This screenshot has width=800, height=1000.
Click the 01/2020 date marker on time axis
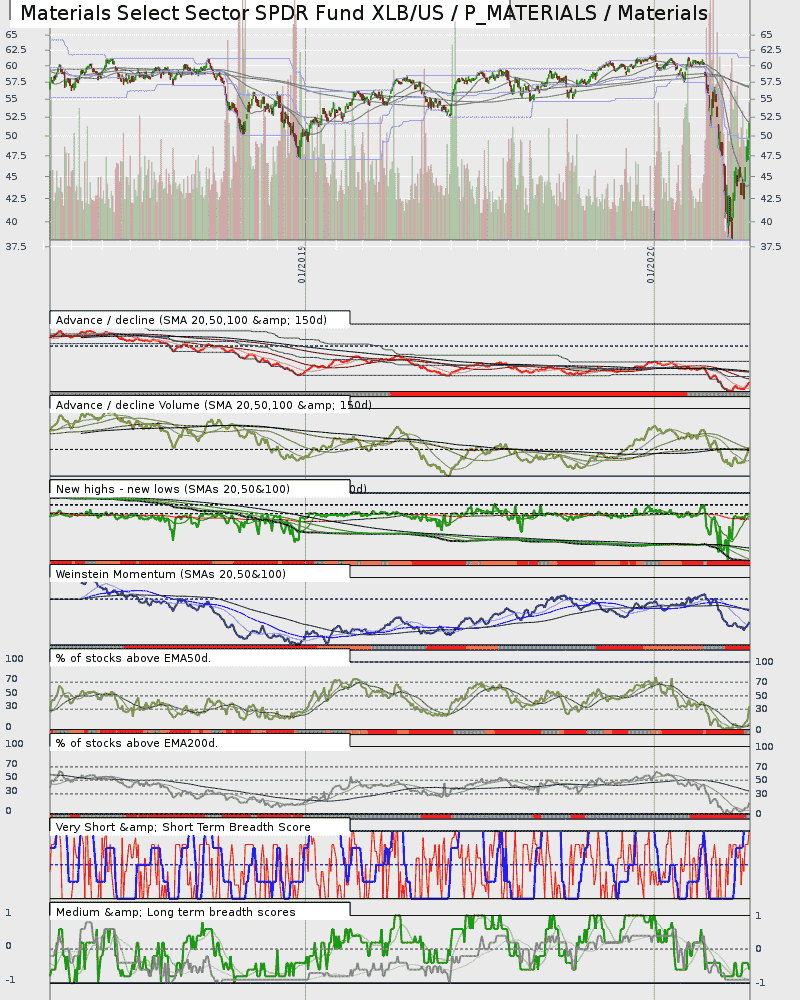pos(651,265)
